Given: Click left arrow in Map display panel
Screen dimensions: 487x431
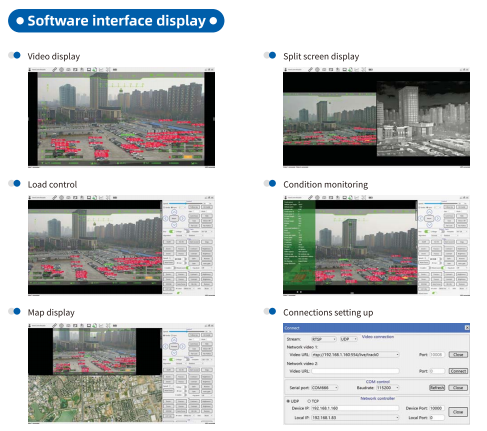Looking at the screenshot, I should (x=166, y=347).
